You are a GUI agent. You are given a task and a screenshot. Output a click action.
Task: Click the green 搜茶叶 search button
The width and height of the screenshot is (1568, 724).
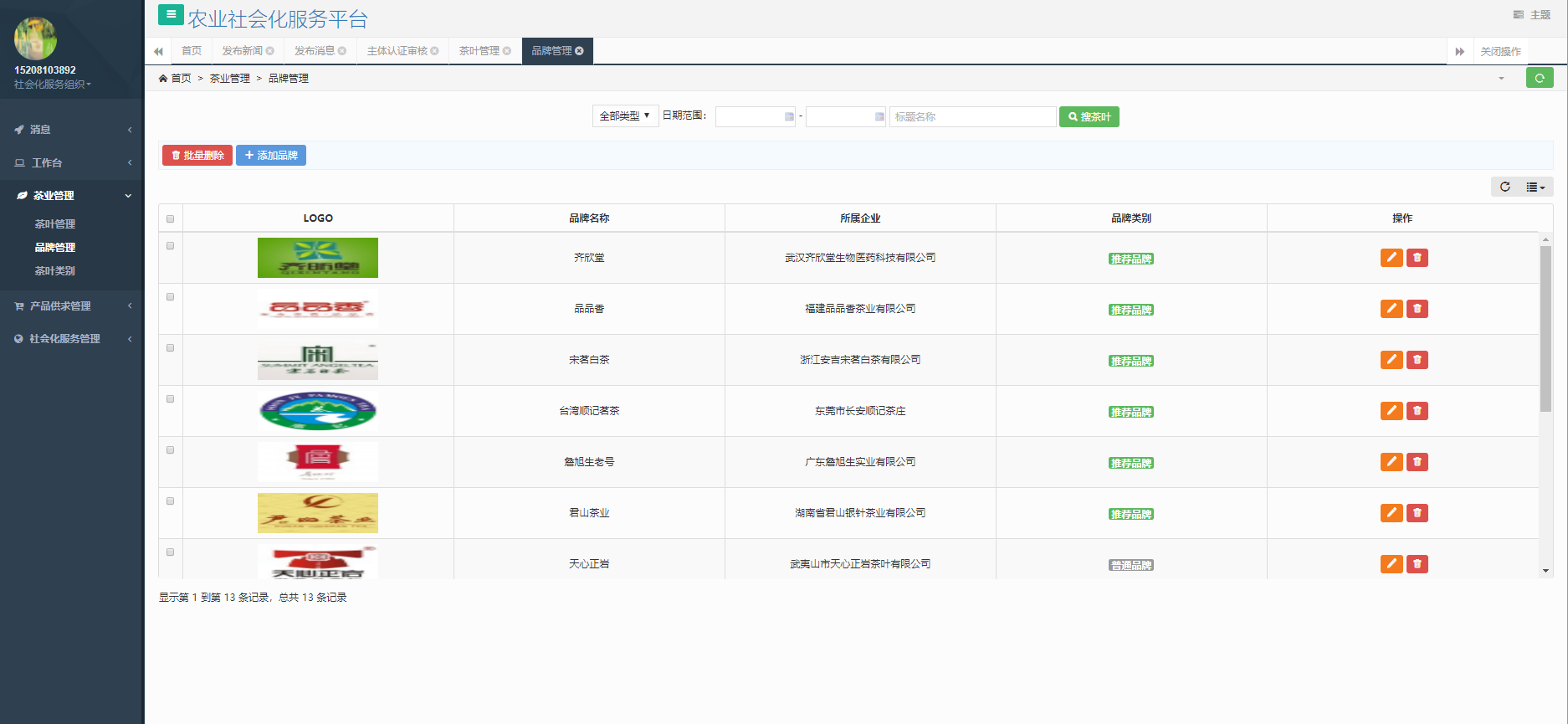(1089, 117)
